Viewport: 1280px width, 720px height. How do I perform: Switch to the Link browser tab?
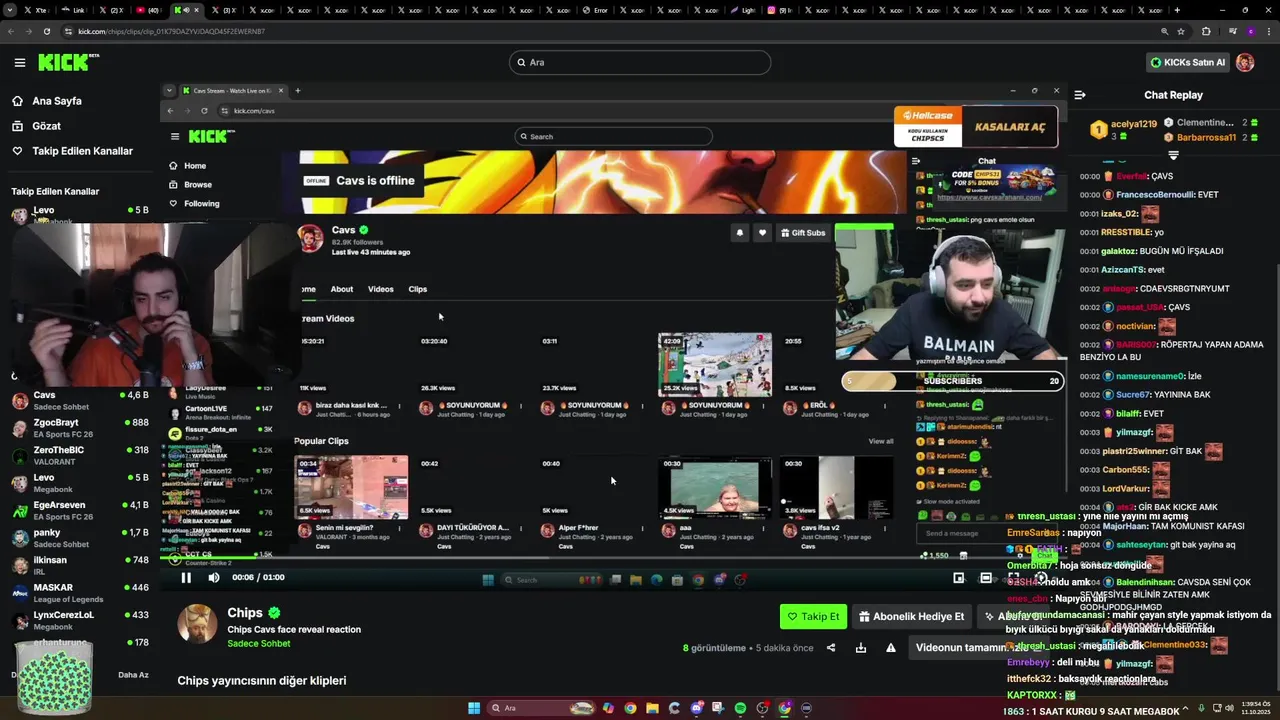(x=76, y=10)
